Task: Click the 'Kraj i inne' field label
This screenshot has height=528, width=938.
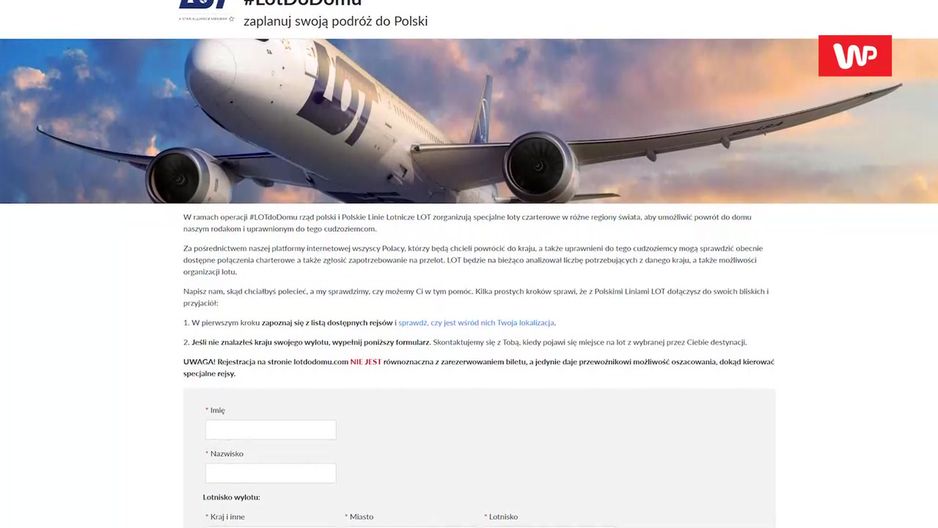Action: 227,517
